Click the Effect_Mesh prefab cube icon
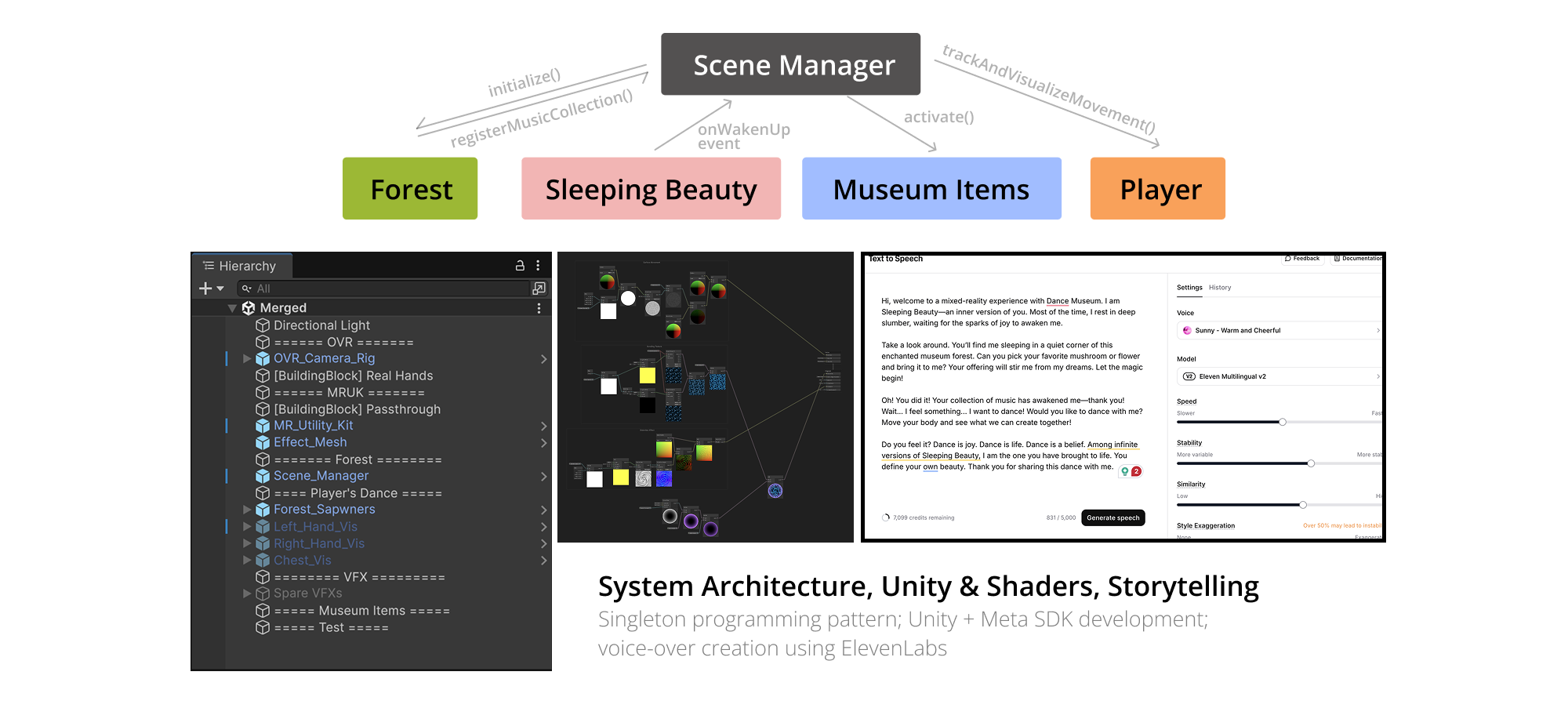This screenshot has width=1568, height=708. pyautogui.click(x=263, y=443)
